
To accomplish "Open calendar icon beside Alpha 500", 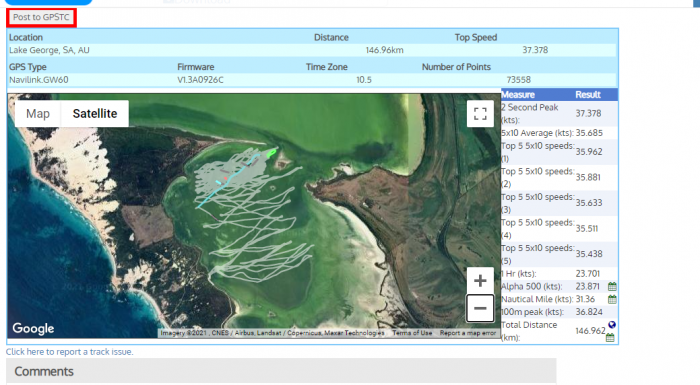I will click(612, 287).
